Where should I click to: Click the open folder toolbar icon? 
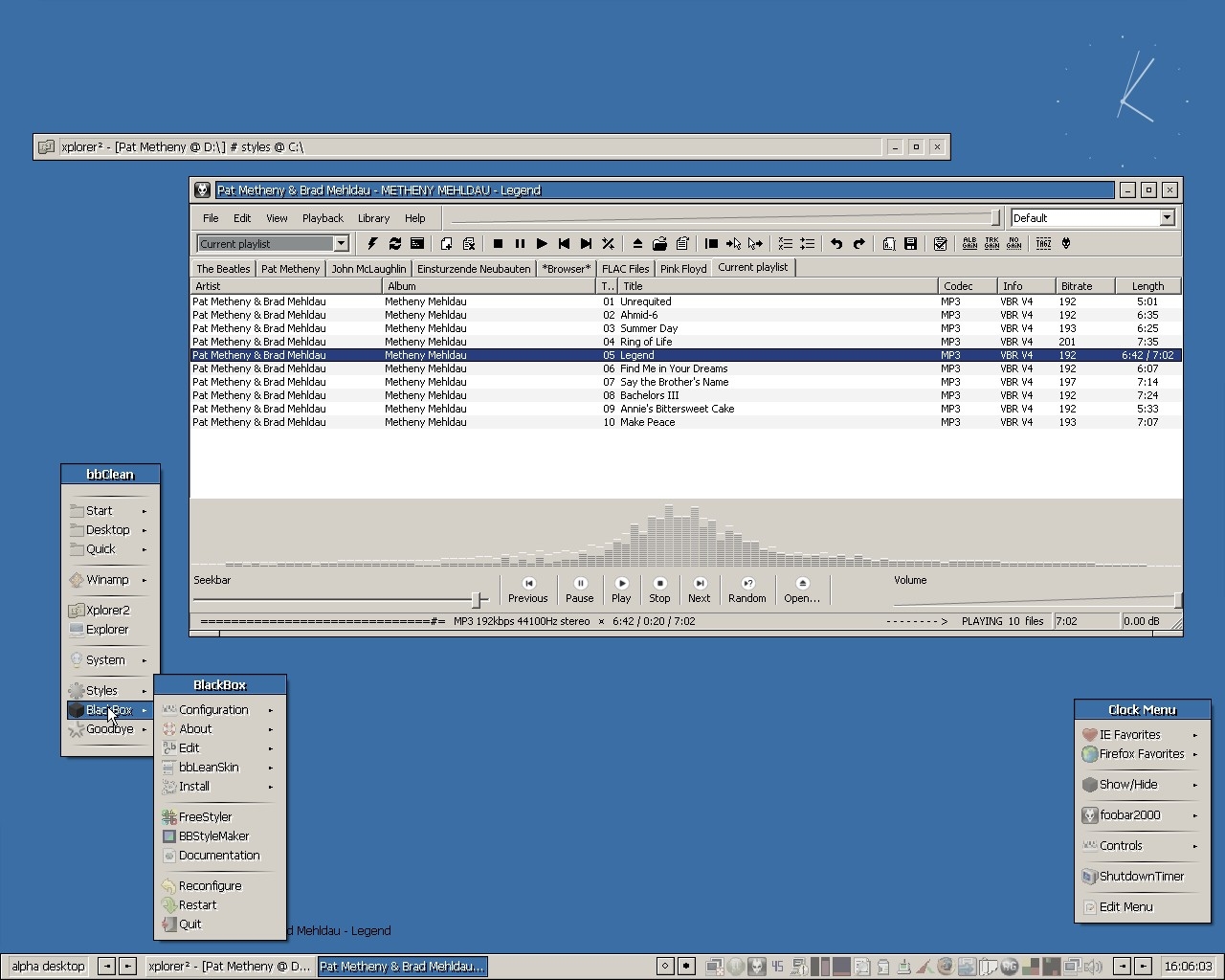659,244
